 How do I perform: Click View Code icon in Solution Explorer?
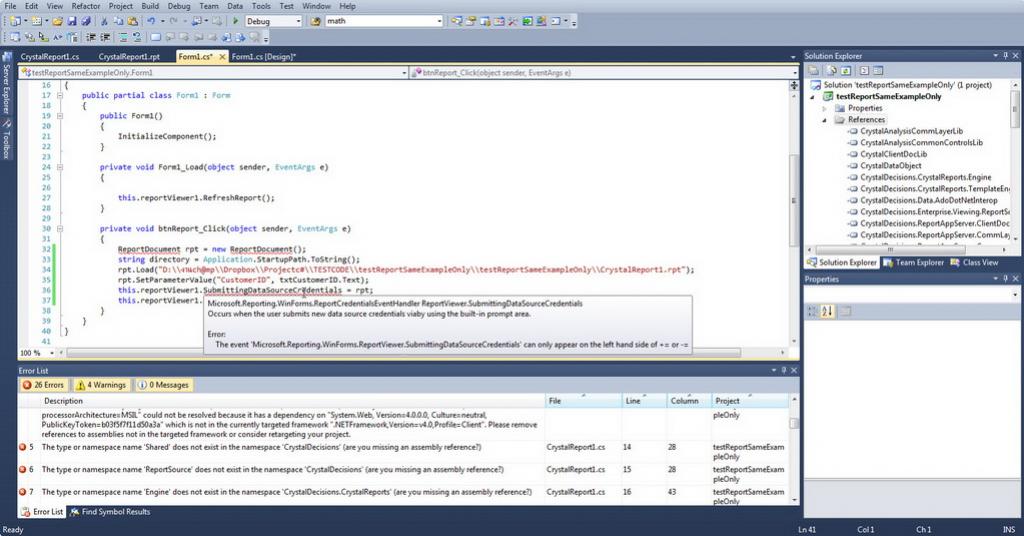pos(864,71)
